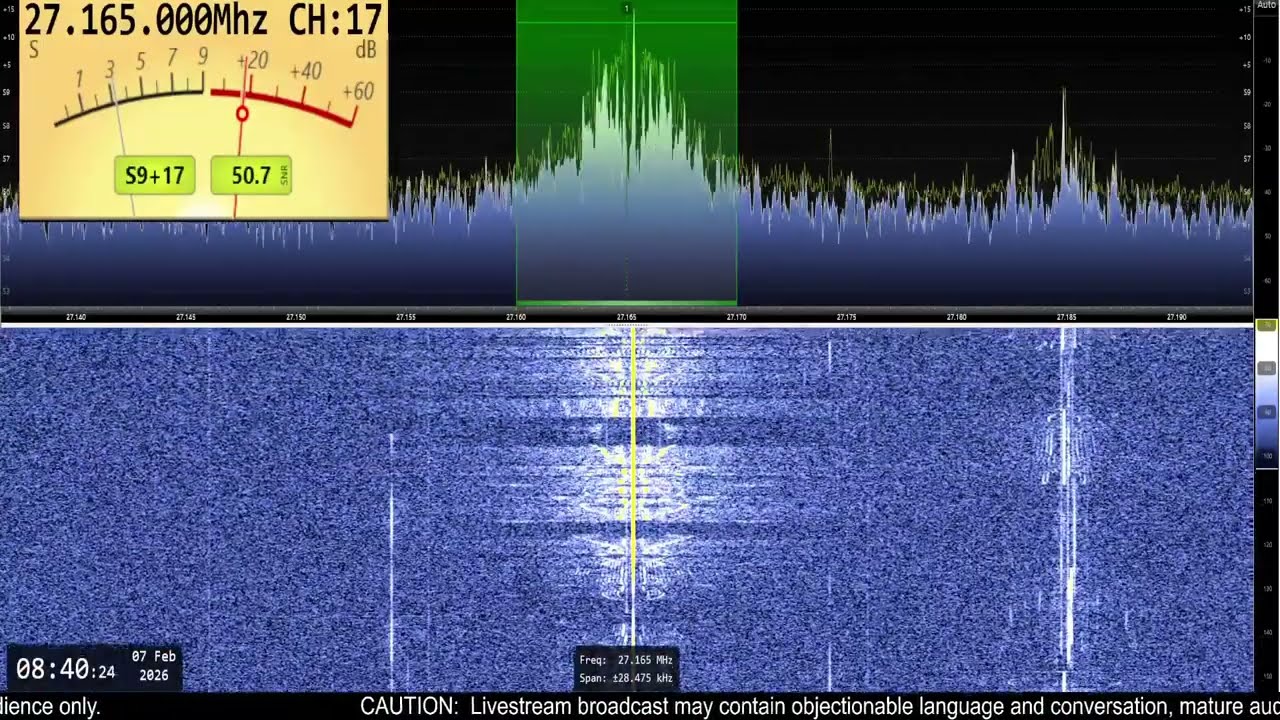Click the CAUTION livestream ticker text
1280x720 pixels.
click(x=820, y=707)
